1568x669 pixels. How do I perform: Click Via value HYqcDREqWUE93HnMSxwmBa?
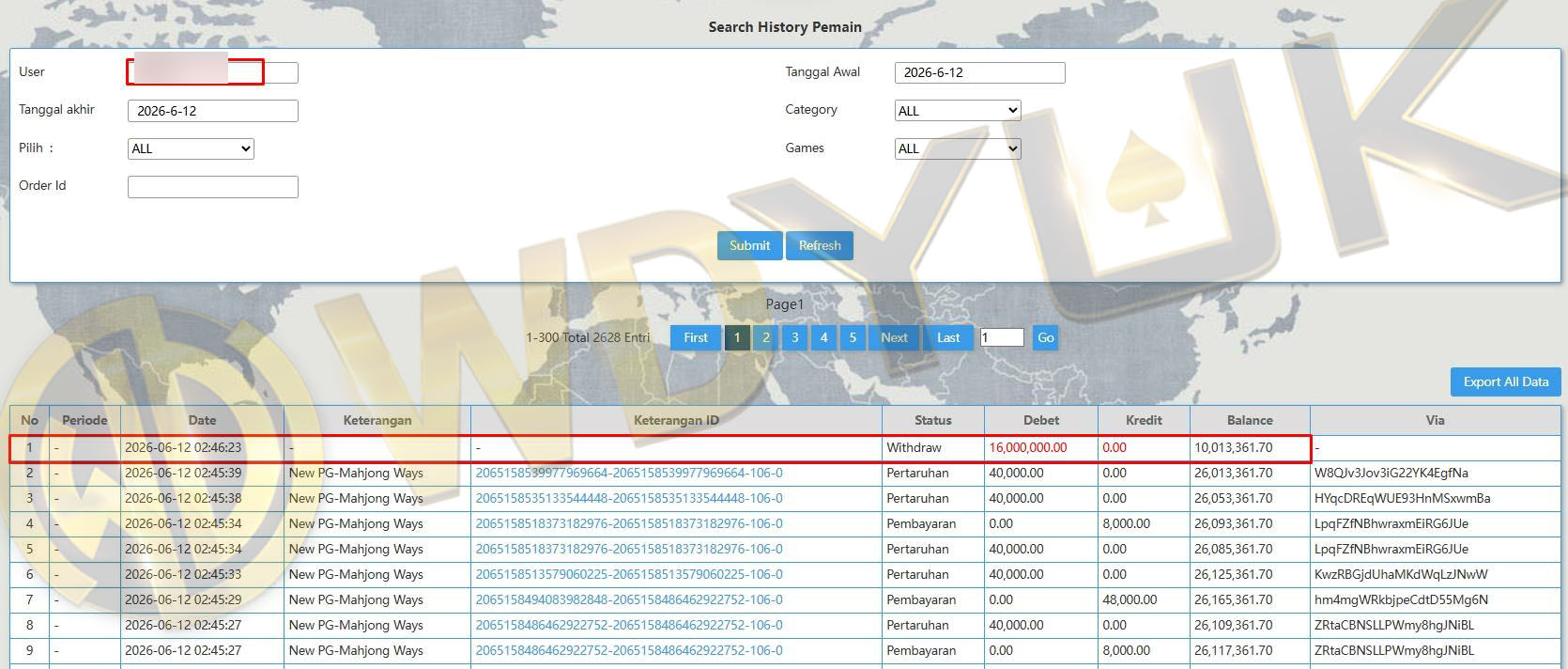pyautogui.click(x=1403, y=498)
